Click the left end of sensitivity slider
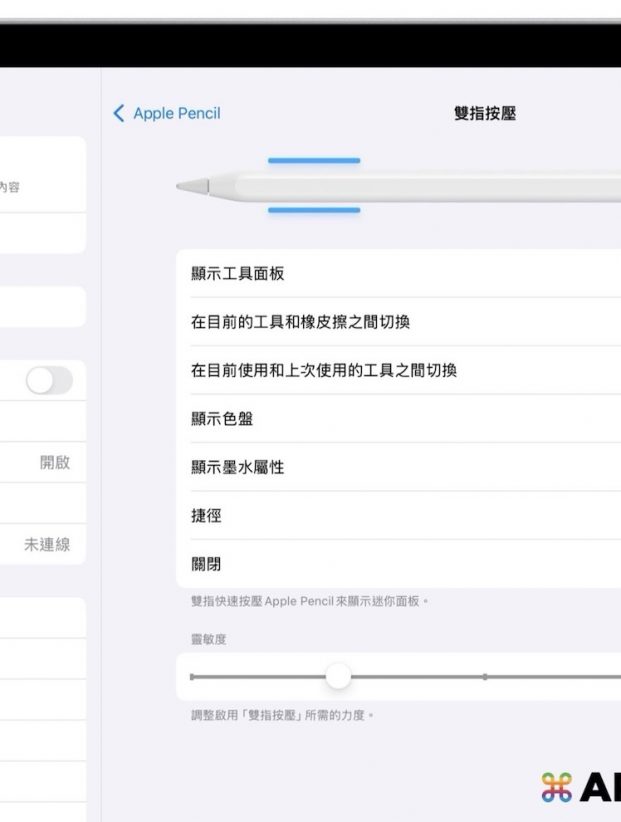This screenshot has width=621, height=822. click(x=193, y=677)
